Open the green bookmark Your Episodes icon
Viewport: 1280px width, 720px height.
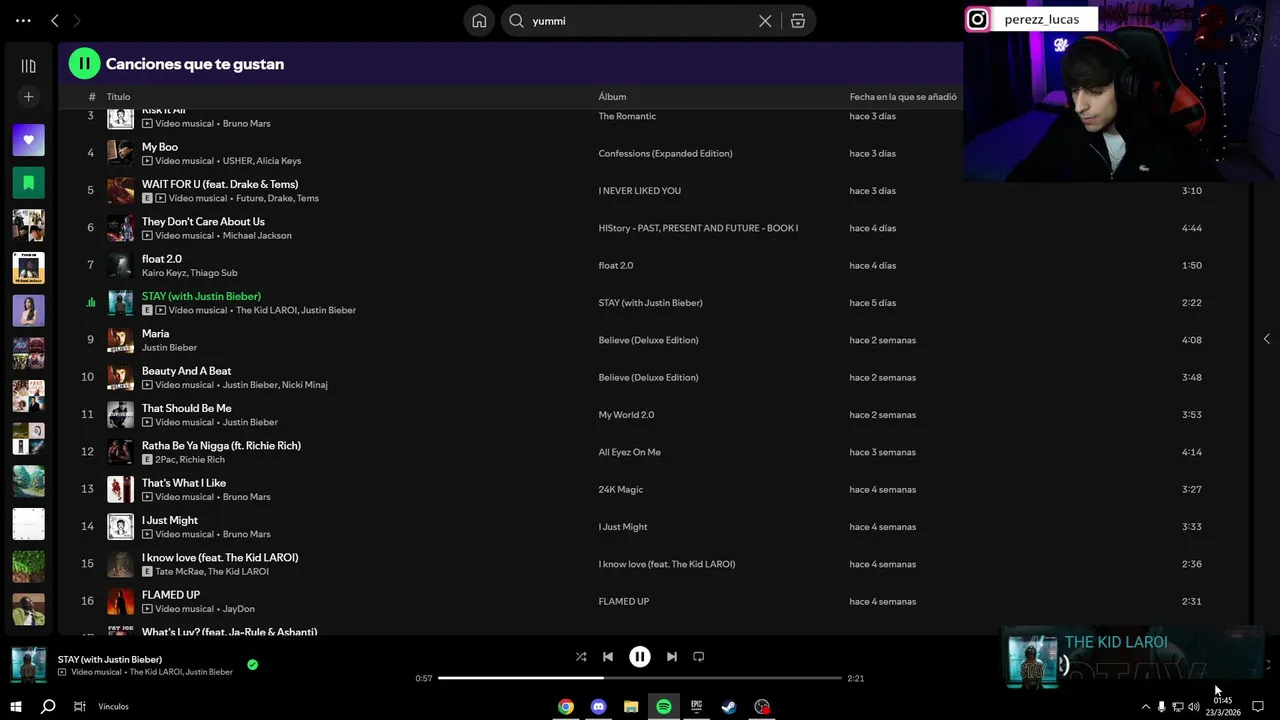pyautogui.click(x=28, y=183)
